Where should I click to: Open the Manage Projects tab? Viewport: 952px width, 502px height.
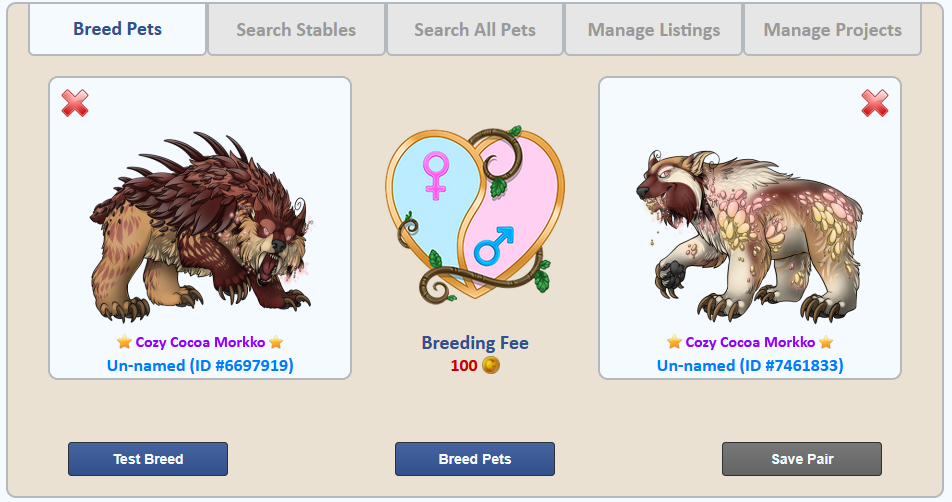click(832, 30)
